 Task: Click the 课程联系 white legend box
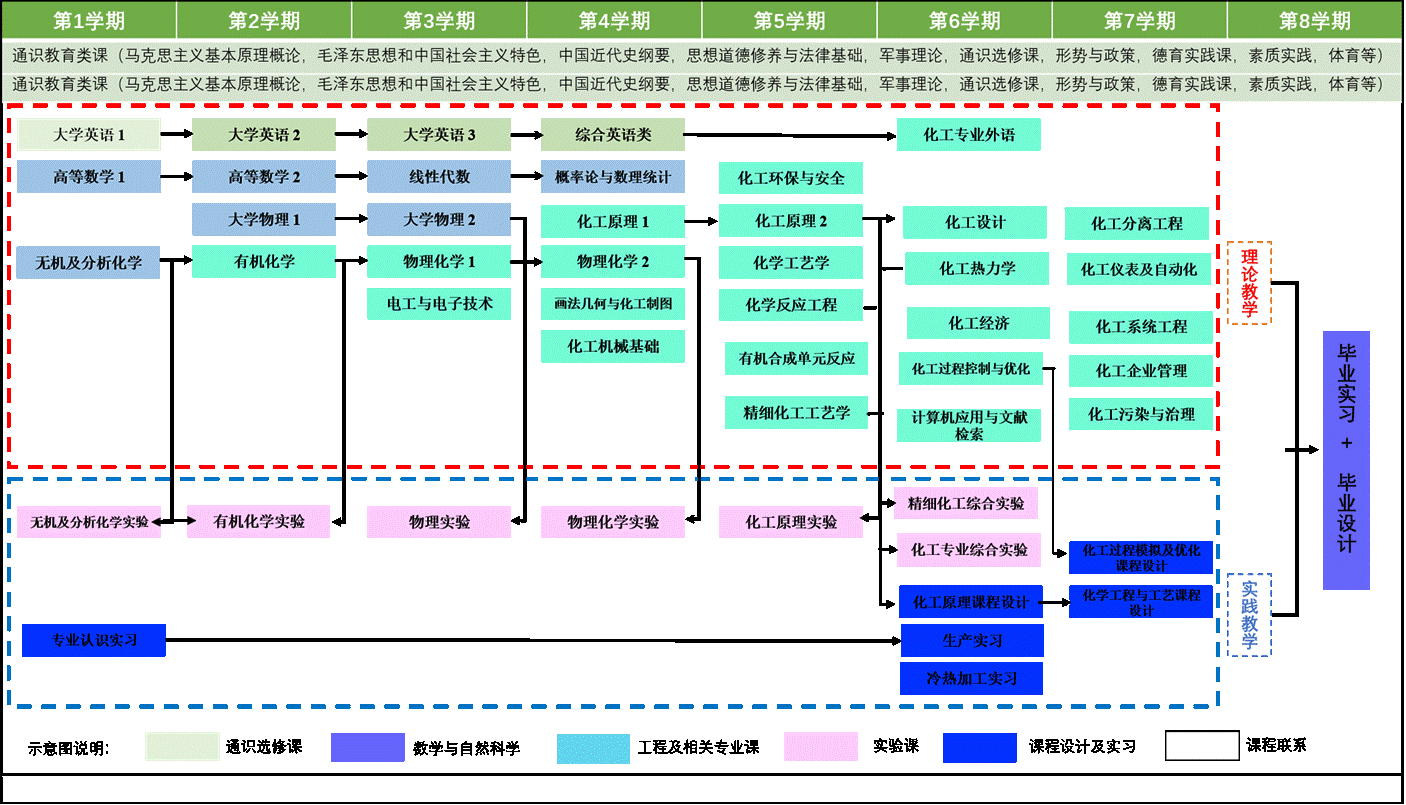point(1202,746)
